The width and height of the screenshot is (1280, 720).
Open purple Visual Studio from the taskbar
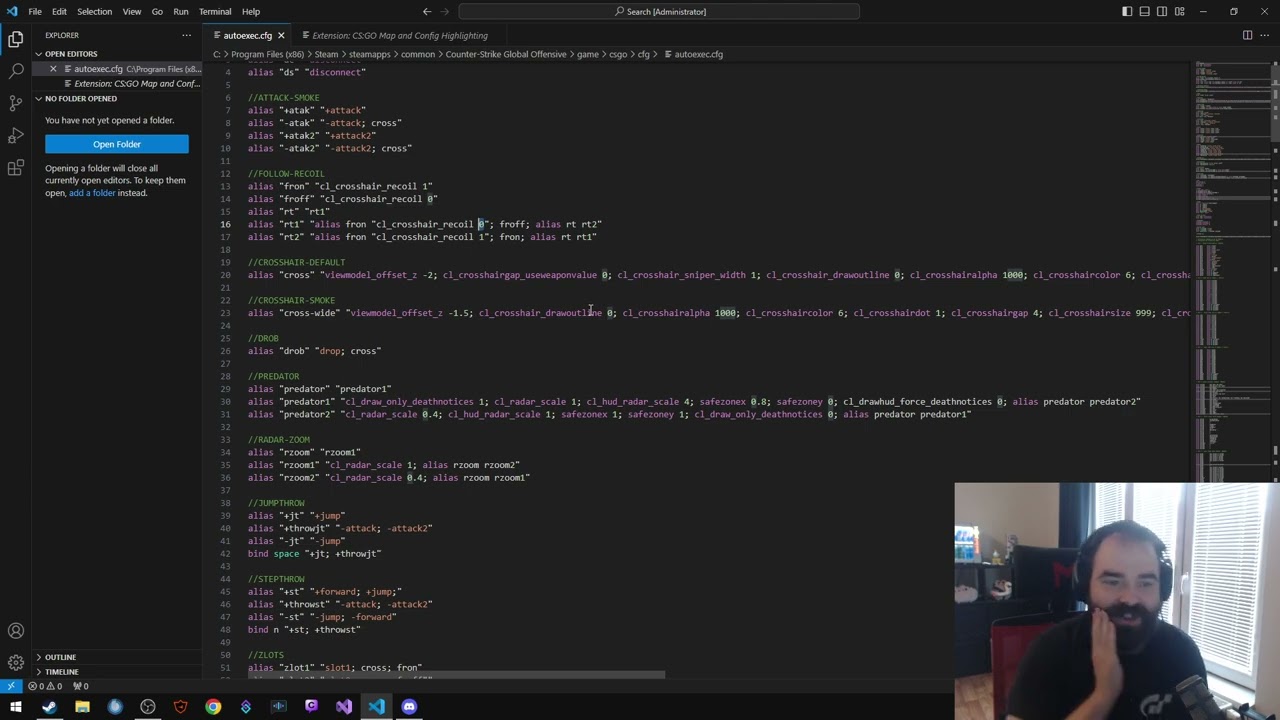pyautogui.click(x=344, y=707)
